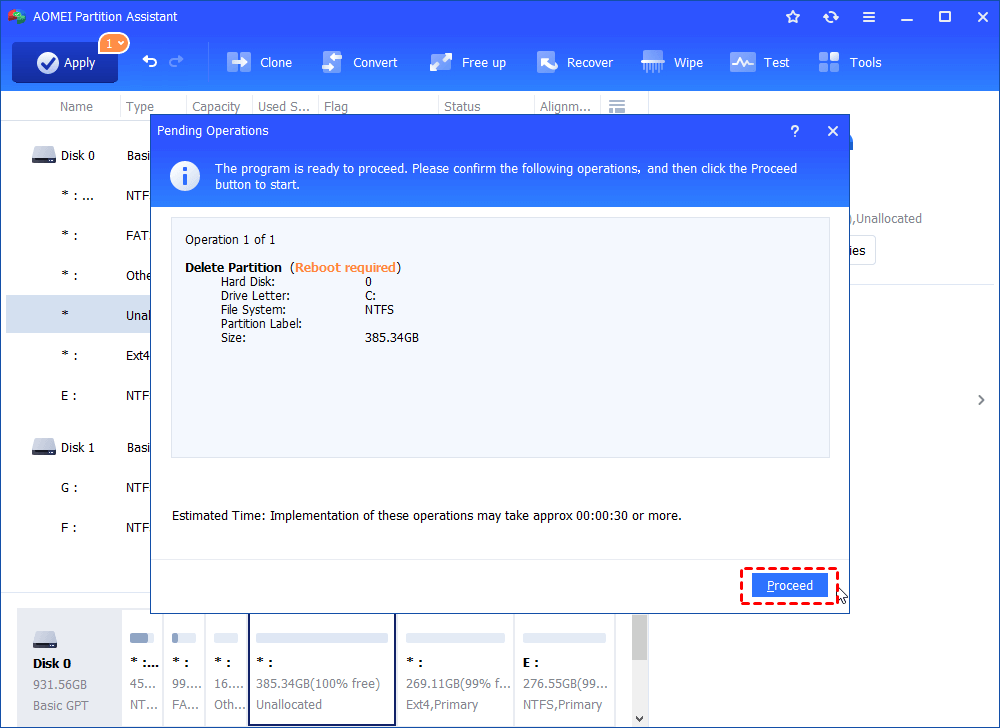Screen dimensions: 1000x728
Task: Click the Redo arrow
Action: [176, 62]
